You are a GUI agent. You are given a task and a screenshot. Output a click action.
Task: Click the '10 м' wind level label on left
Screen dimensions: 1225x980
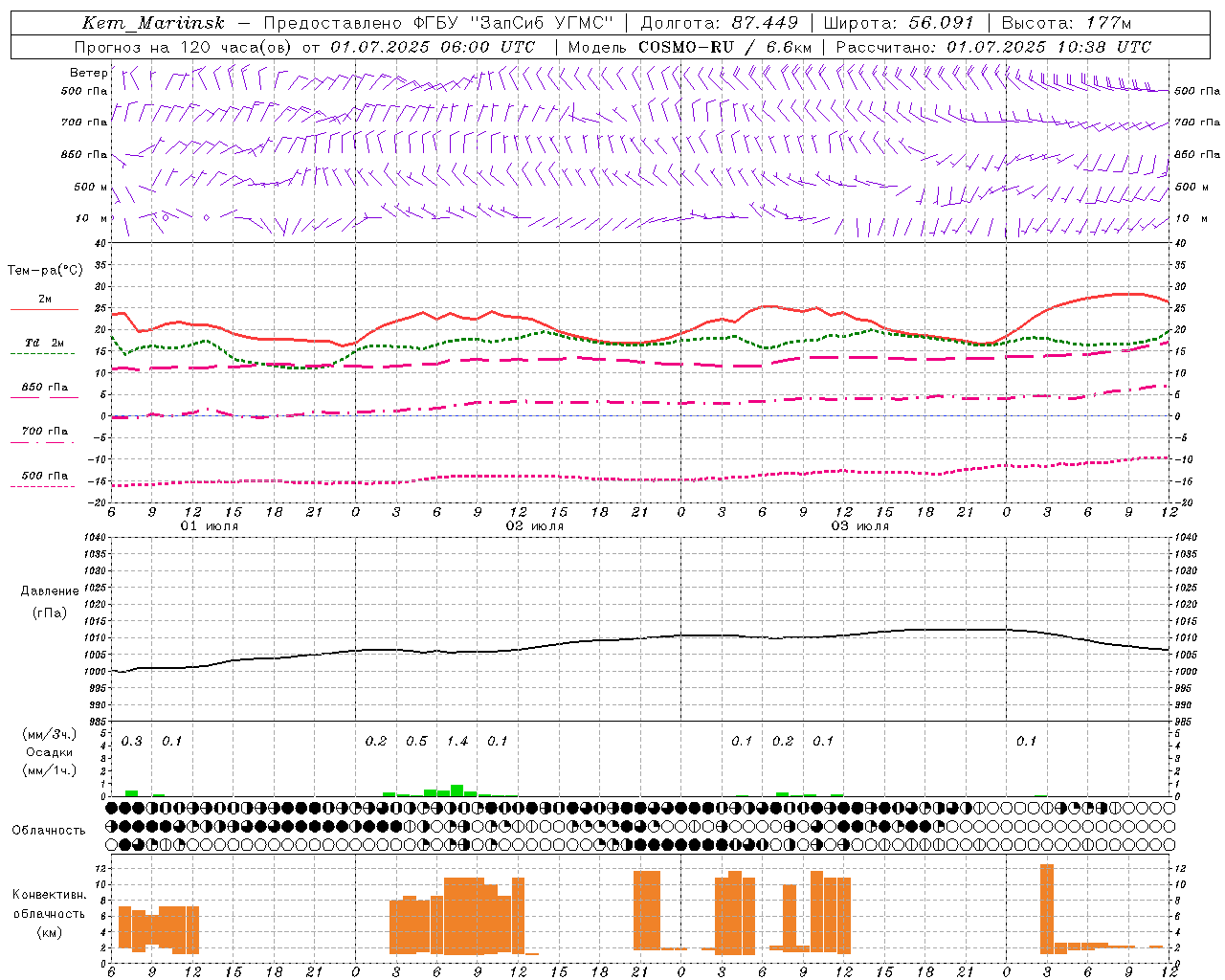(x=92, y=218)
